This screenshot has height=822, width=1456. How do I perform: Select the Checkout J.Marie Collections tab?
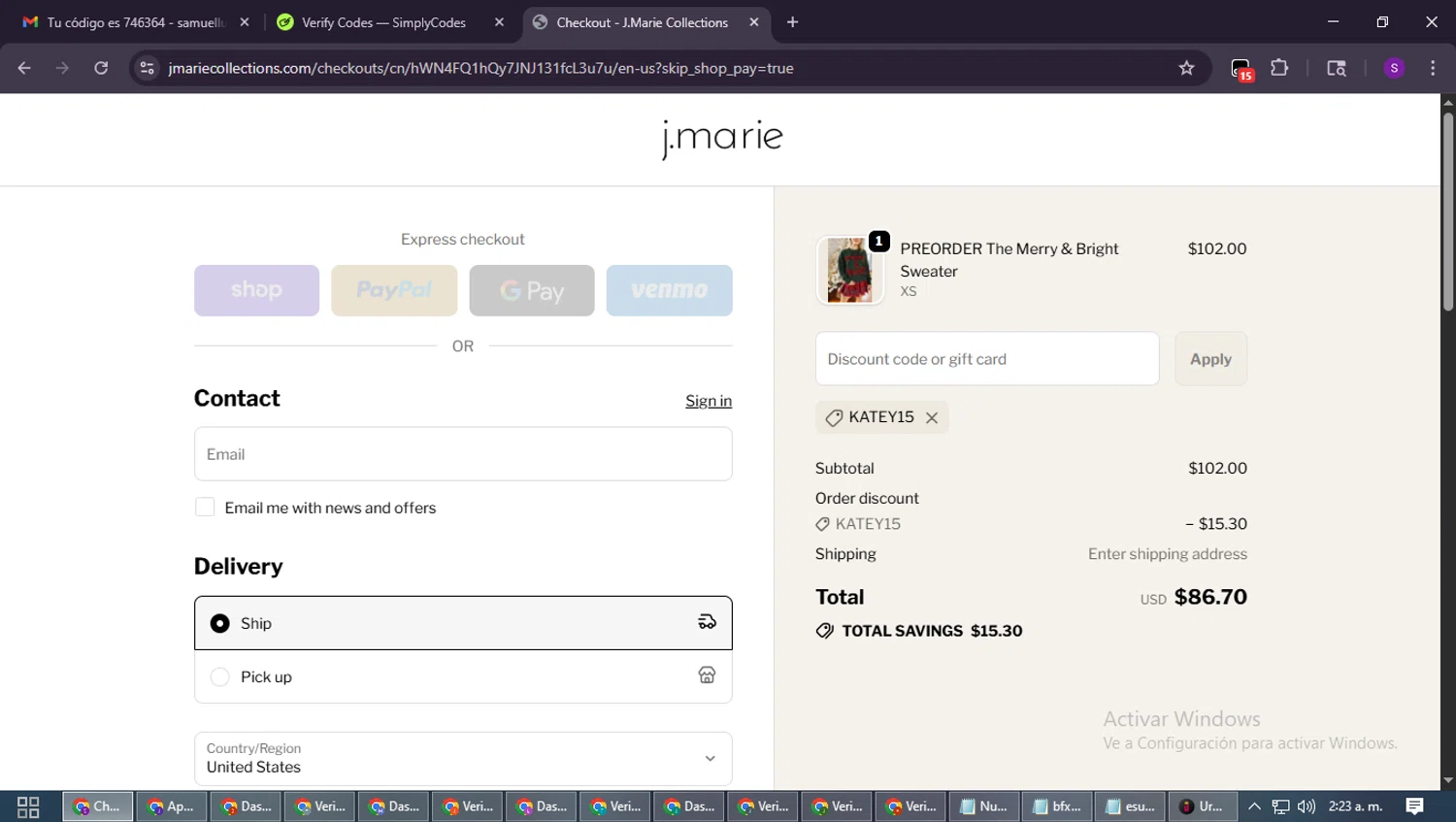click(x=642, y=22)
